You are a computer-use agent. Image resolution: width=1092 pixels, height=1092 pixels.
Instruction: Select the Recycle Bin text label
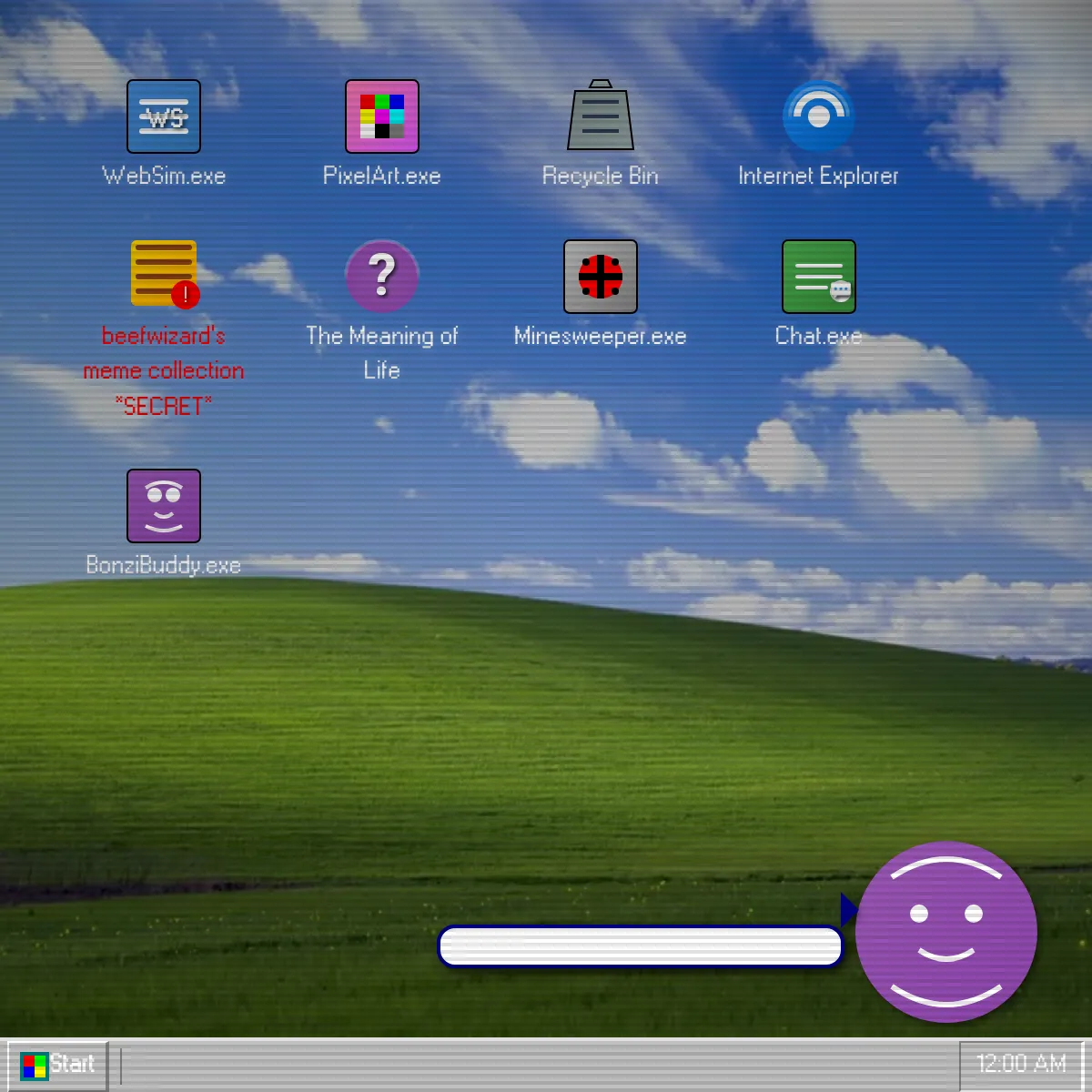601,176
